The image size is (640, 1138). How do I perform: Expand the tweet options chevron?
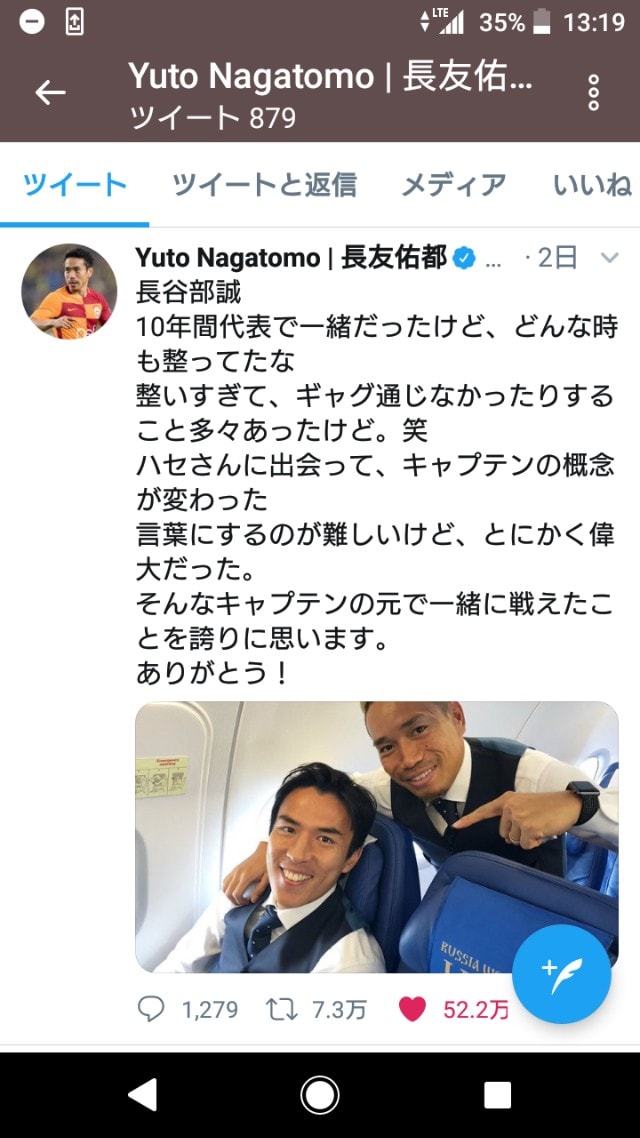pos(610,258)
